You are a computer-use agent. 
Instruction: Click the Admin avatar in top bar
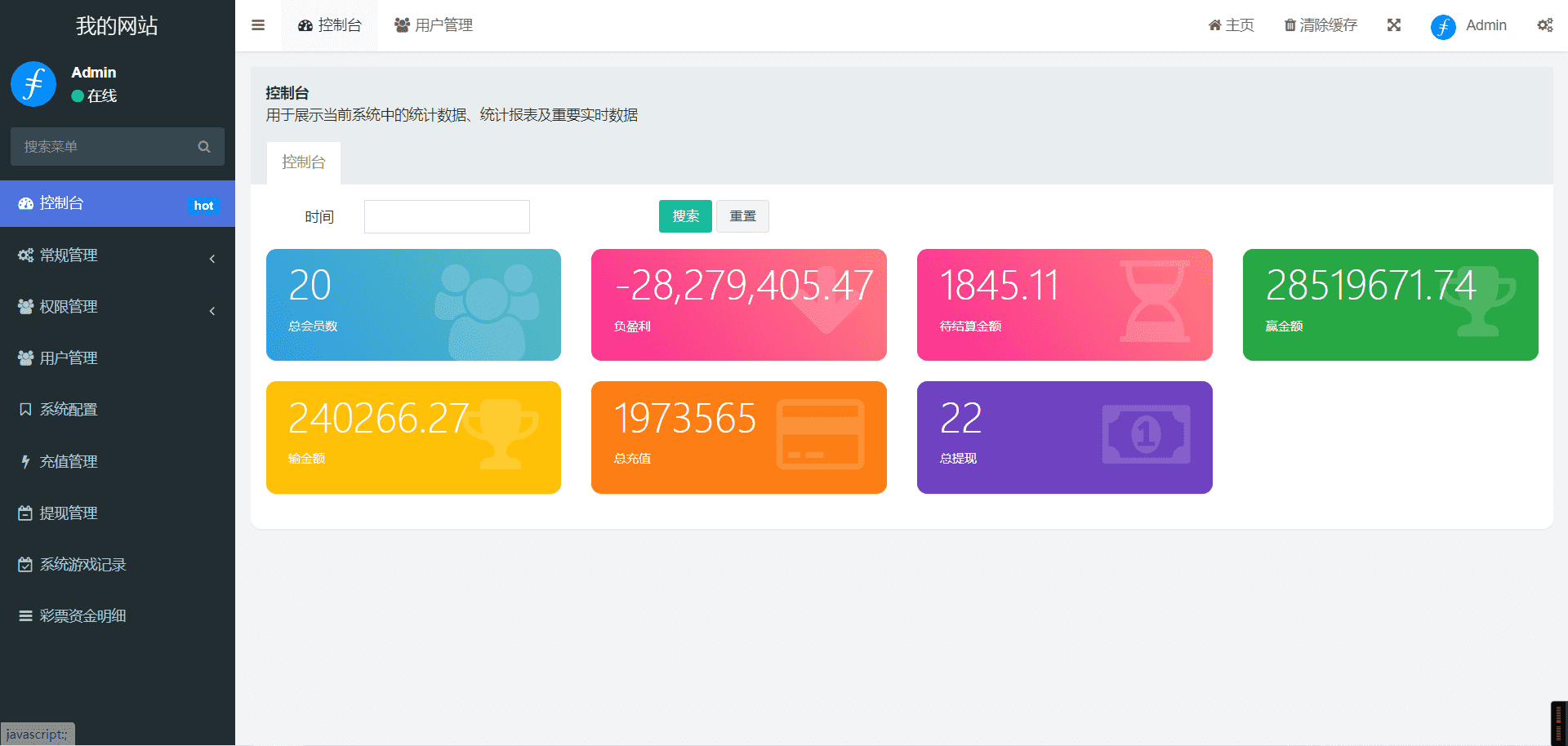point(1443,26)
